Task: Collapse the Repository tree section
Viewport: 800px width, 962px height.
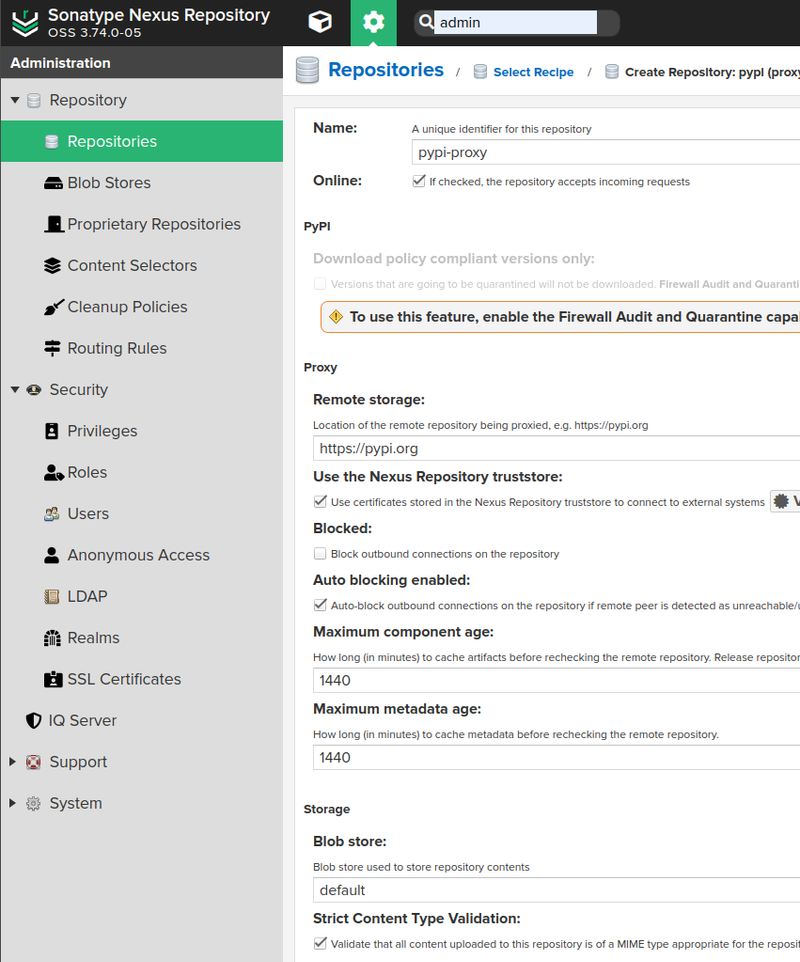Action: pos(15,100)
